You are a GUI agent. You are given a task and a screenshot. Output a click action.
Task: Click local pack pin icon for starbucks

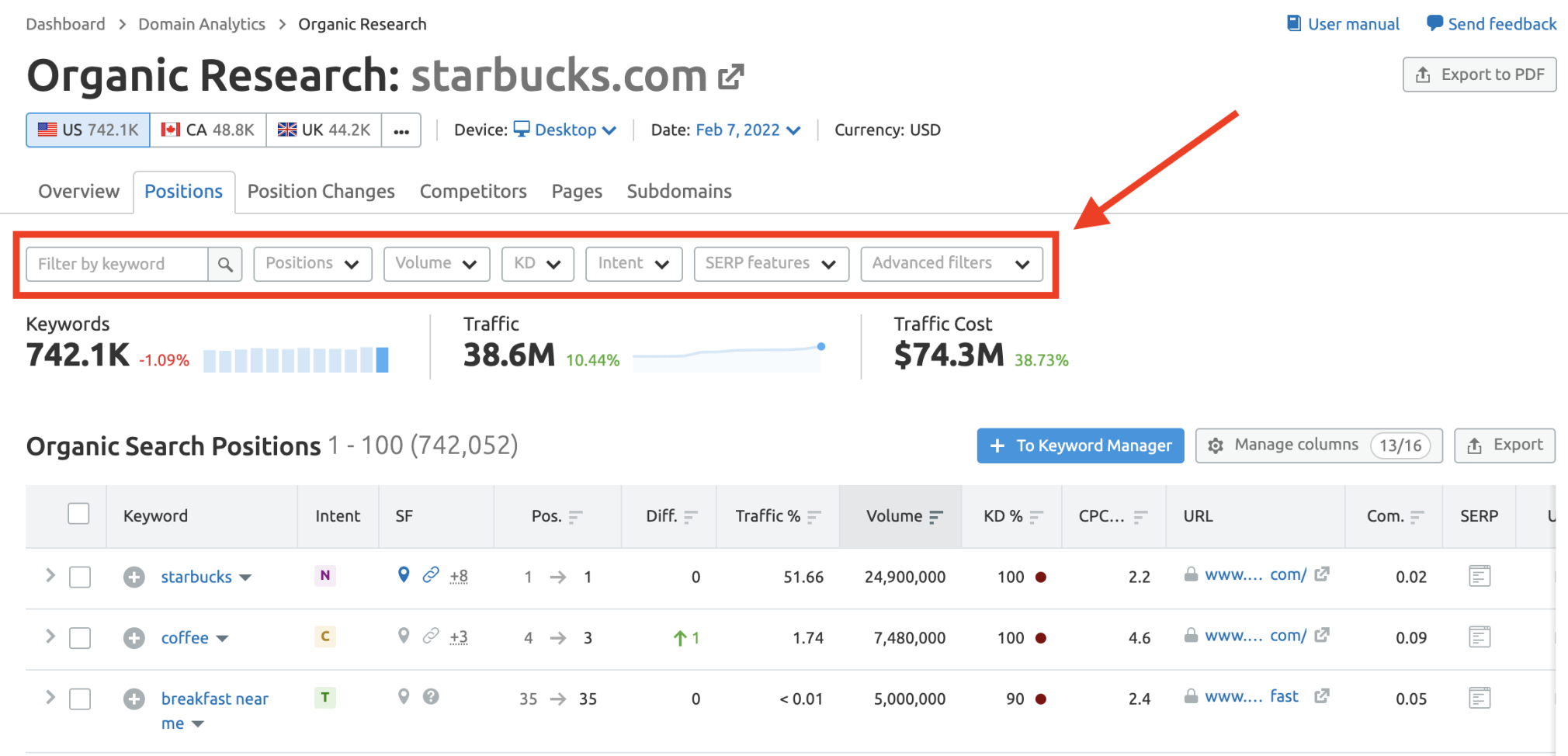[x=404, y=574]
